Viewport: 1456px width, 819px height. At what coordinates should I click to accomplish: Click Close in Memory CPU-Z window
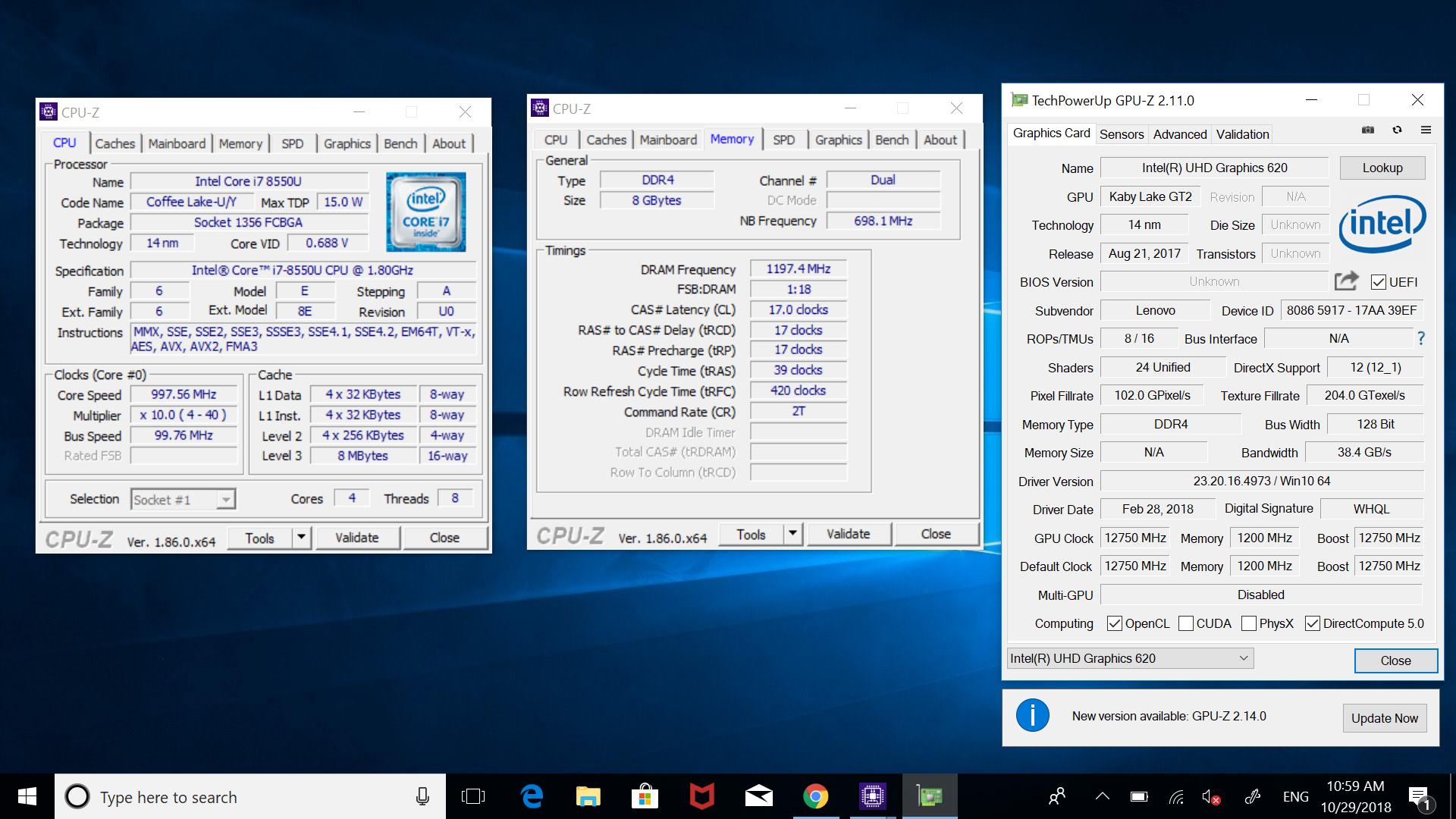[935, 534]
